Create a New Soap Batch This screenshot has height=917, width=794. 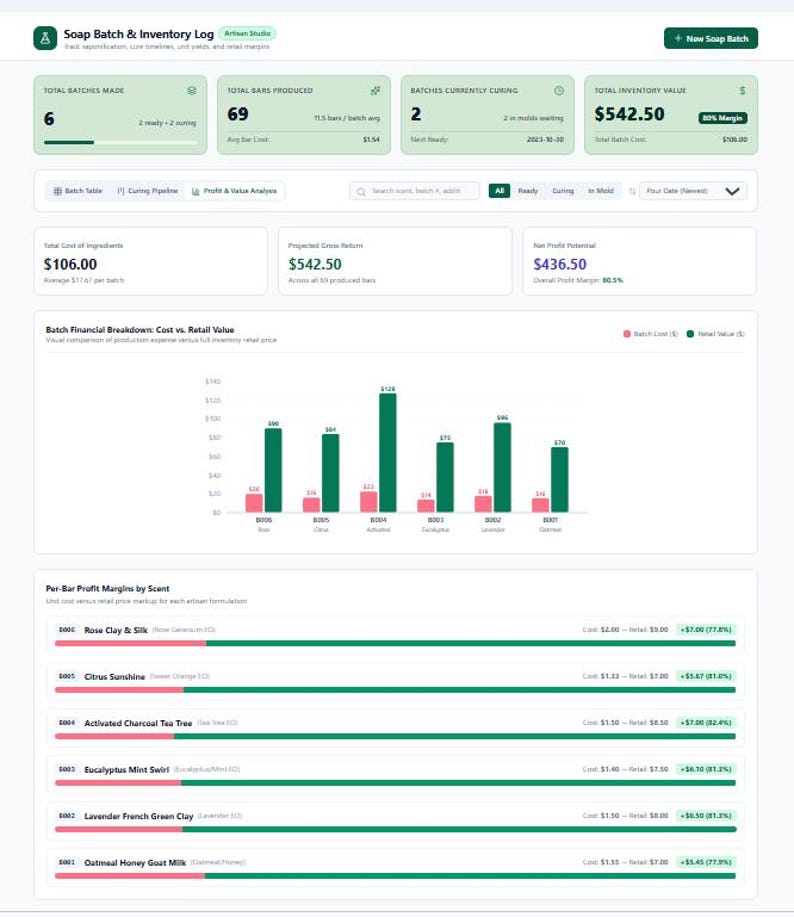pos(711,39)
